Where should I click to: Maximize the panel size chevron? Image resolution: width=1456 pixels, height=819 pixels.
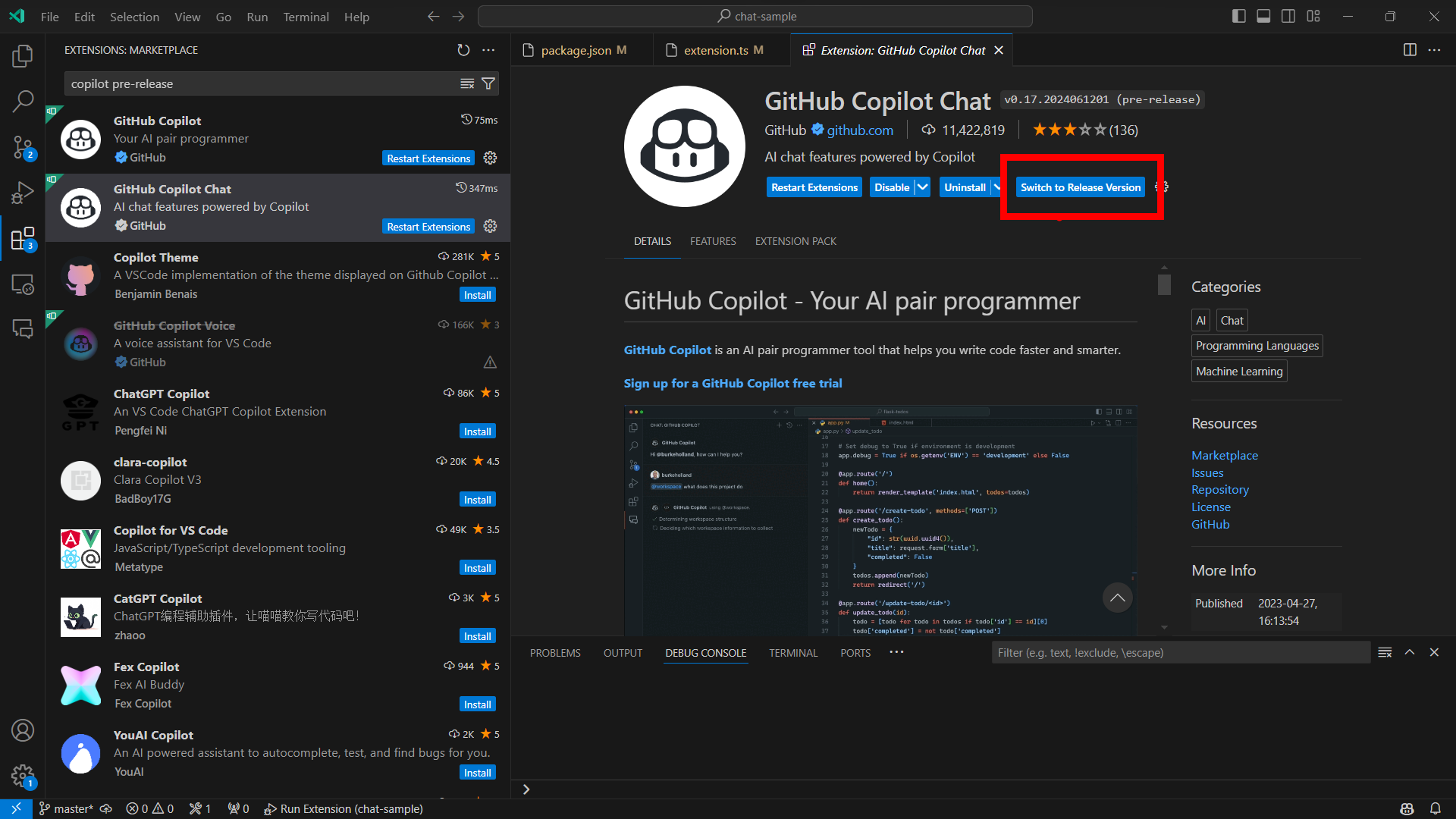point(1410,652)
